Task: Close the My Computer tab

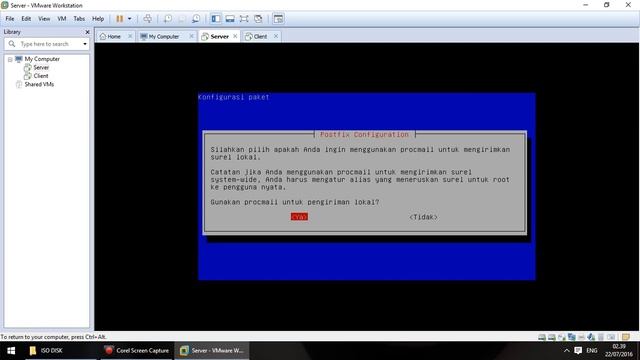Action: pos(191,36)
